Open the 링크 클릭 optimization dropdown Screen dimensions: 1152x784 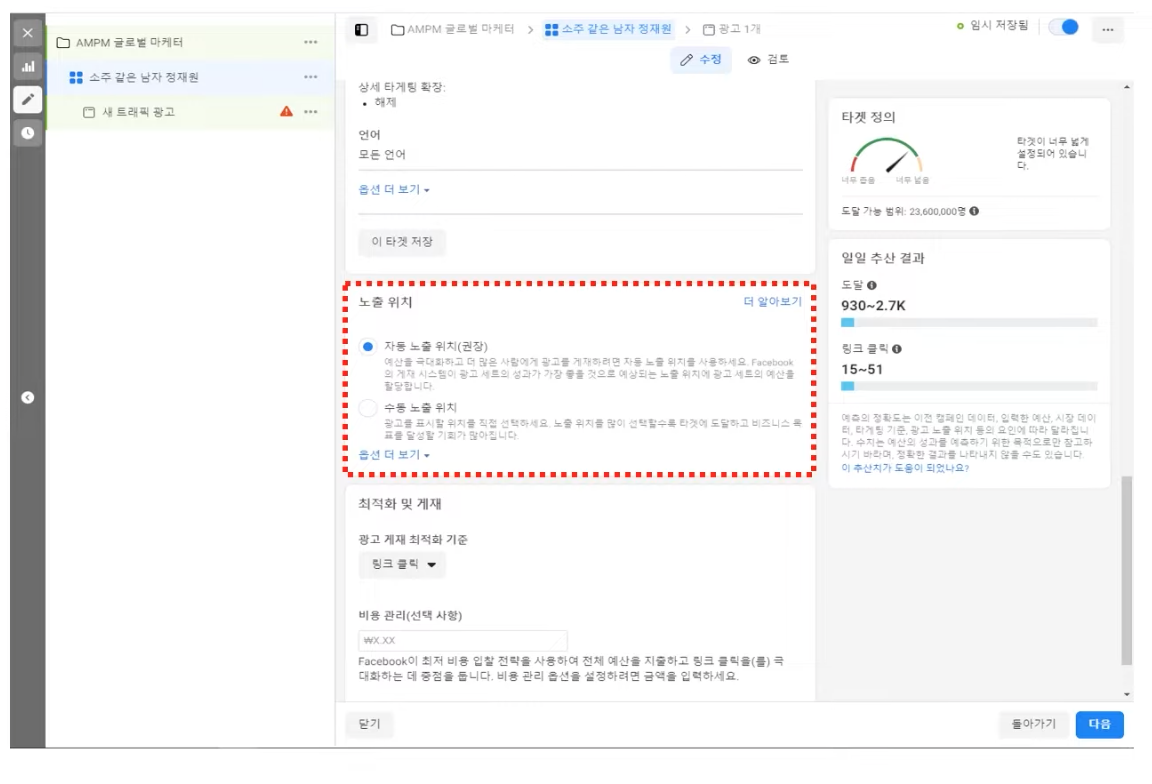point(402,565)
